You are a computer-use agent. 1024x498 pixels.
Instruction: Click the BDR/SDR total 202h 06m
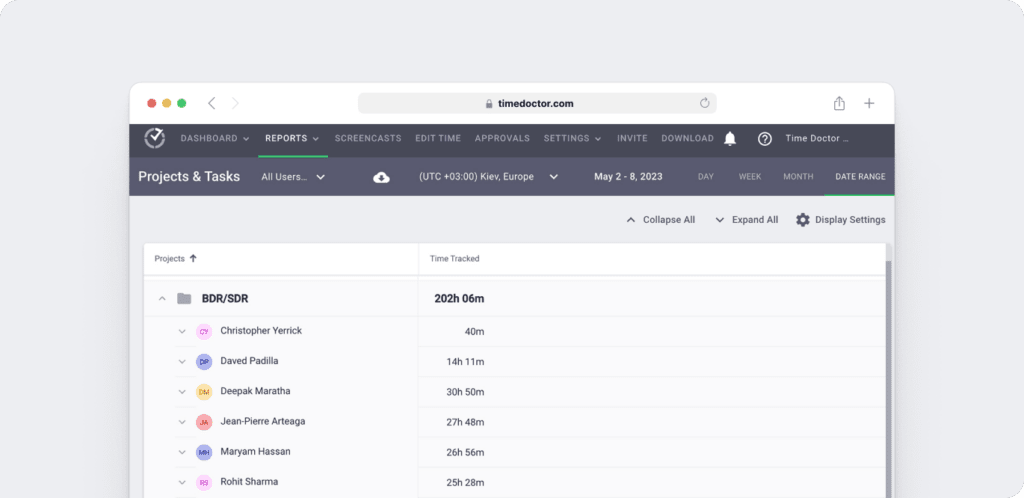pyautogui.click(x=459, y=299)
